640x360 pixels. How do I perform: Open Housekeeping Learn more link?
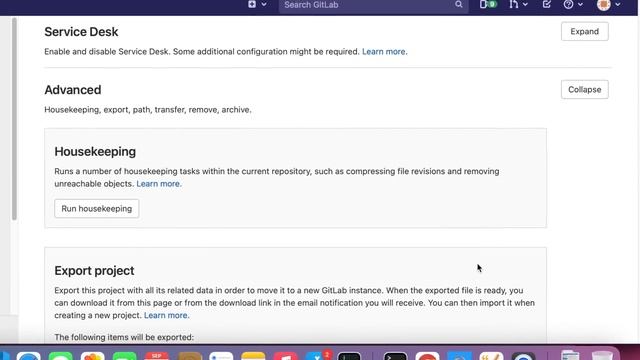tap(159, 184)
